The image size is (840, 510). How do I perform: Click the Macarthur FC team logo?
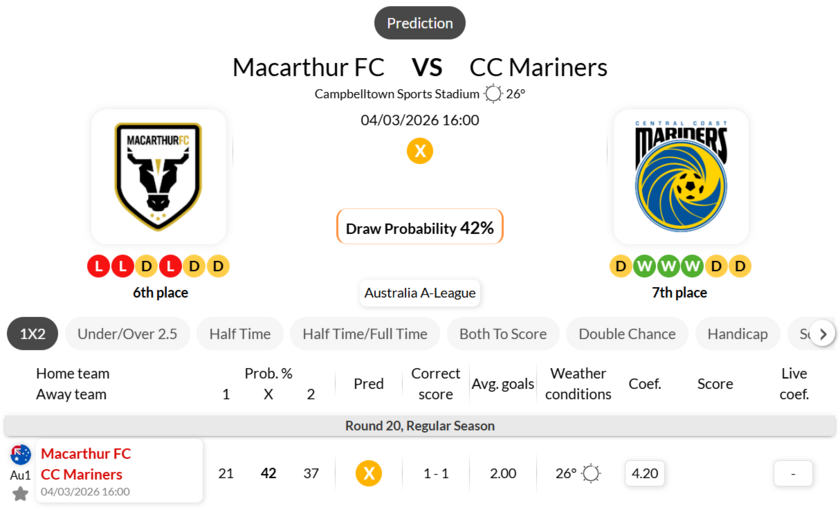point(159,176)
